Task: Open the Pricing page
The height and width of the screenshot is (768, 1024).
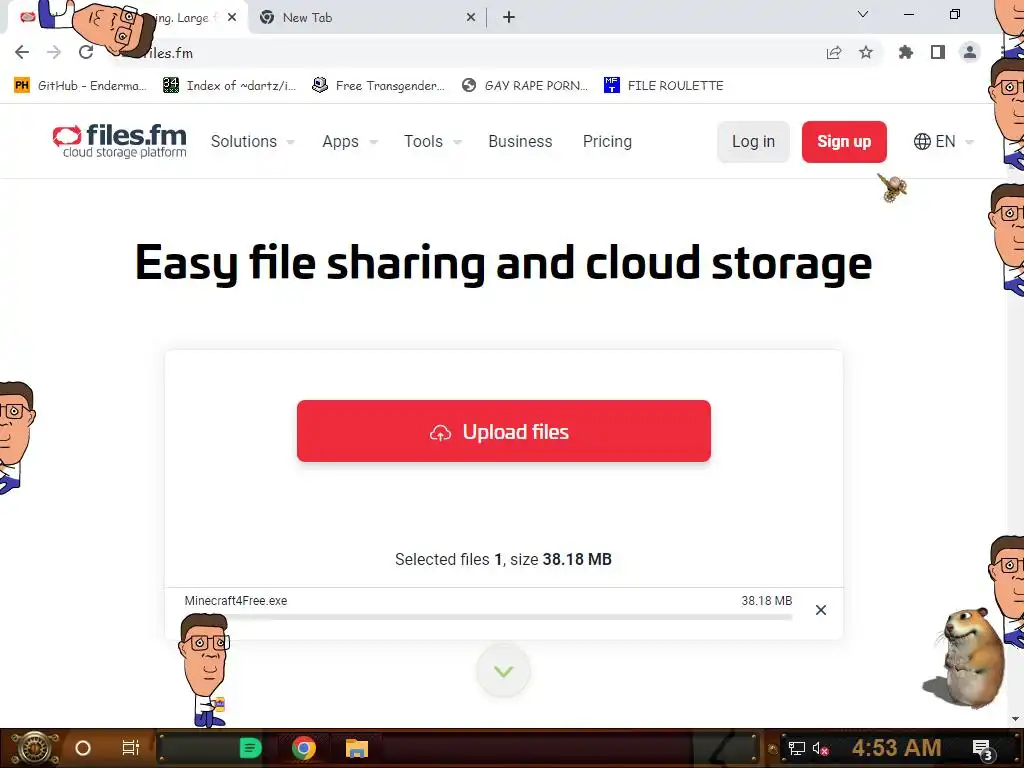Action: 607,142
